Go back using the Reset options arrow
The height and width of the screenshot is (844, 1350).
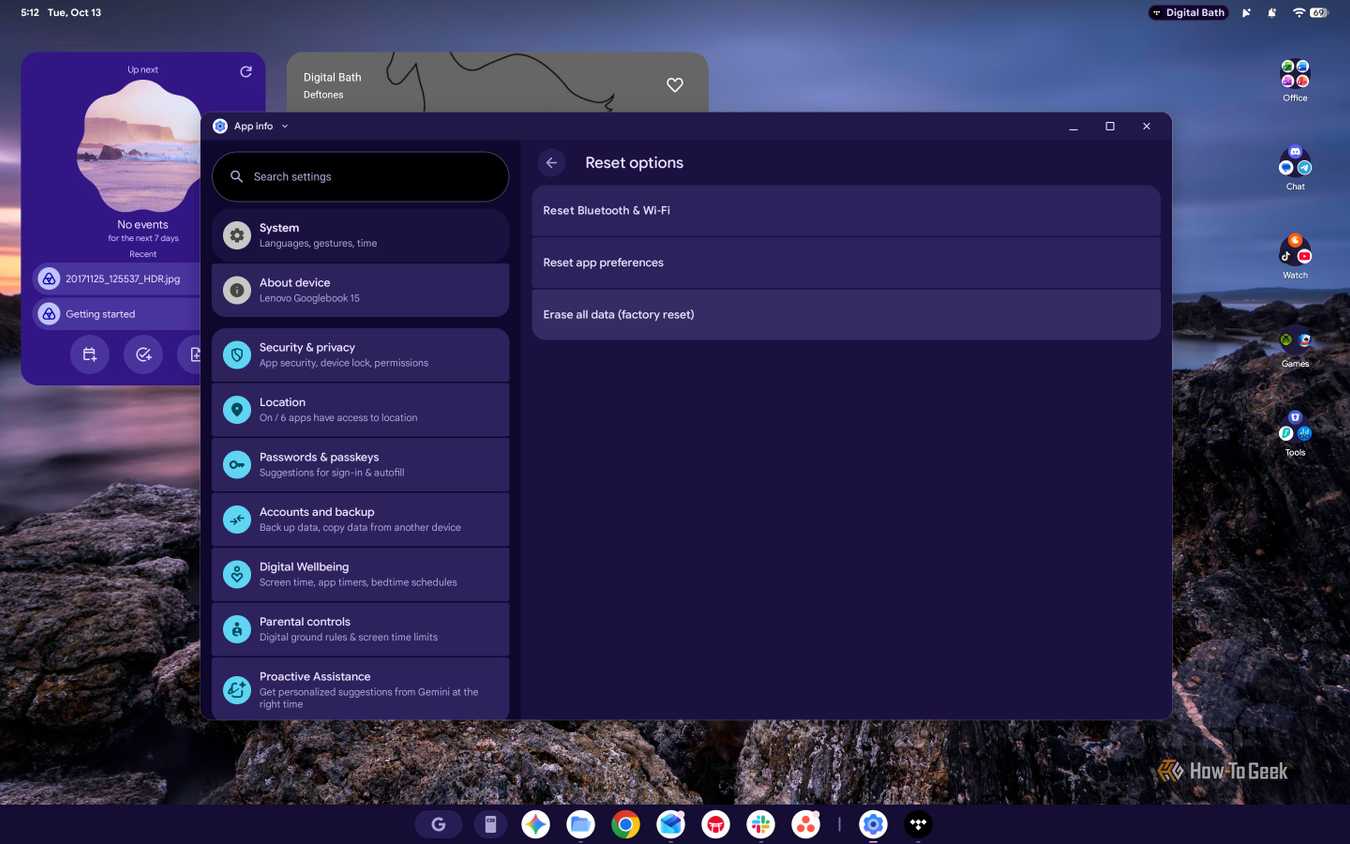pos(551,163)
